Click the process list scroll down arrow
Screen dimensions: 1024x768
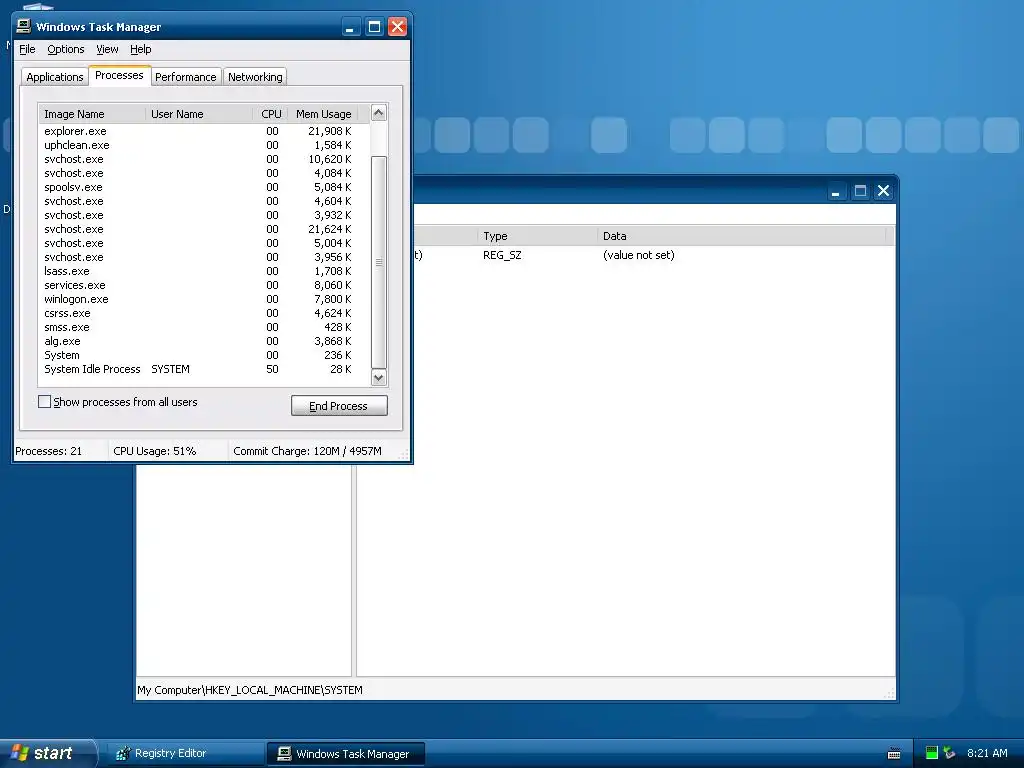tap(379, 377)
